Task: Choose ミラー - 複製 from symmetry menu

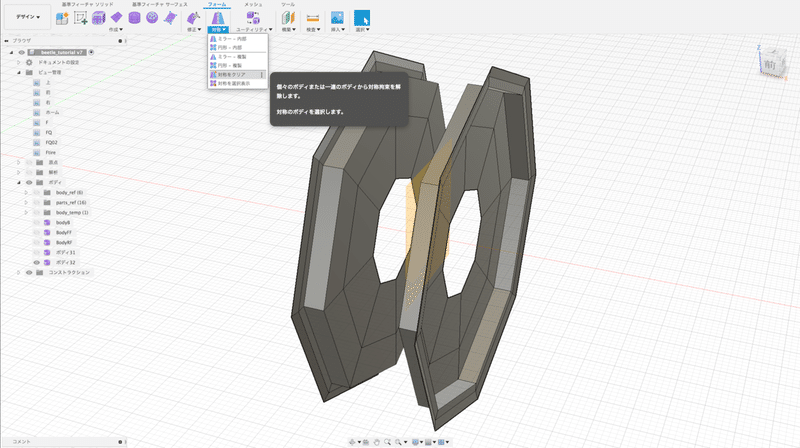Action: 238,57
